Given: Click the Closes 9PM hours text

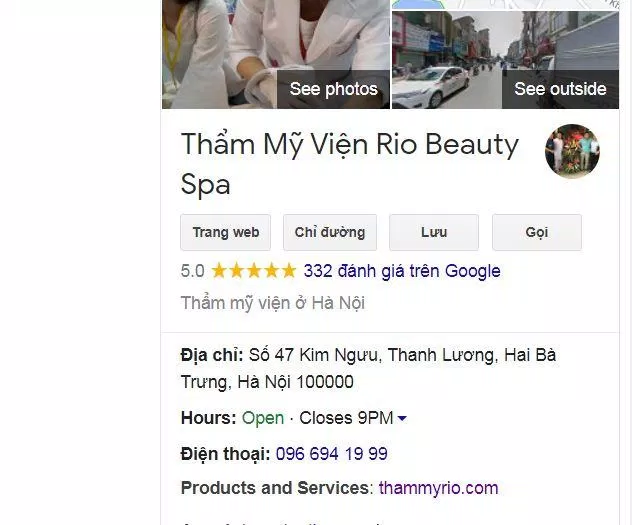Looking at the screenshot, I should [x=346, y=418].
